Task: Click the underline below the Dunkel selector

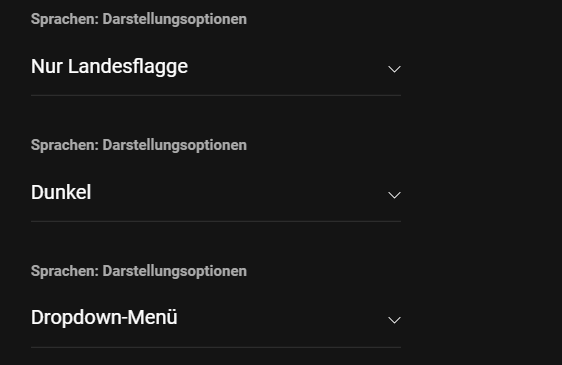Action: click(x=216, y=221)
